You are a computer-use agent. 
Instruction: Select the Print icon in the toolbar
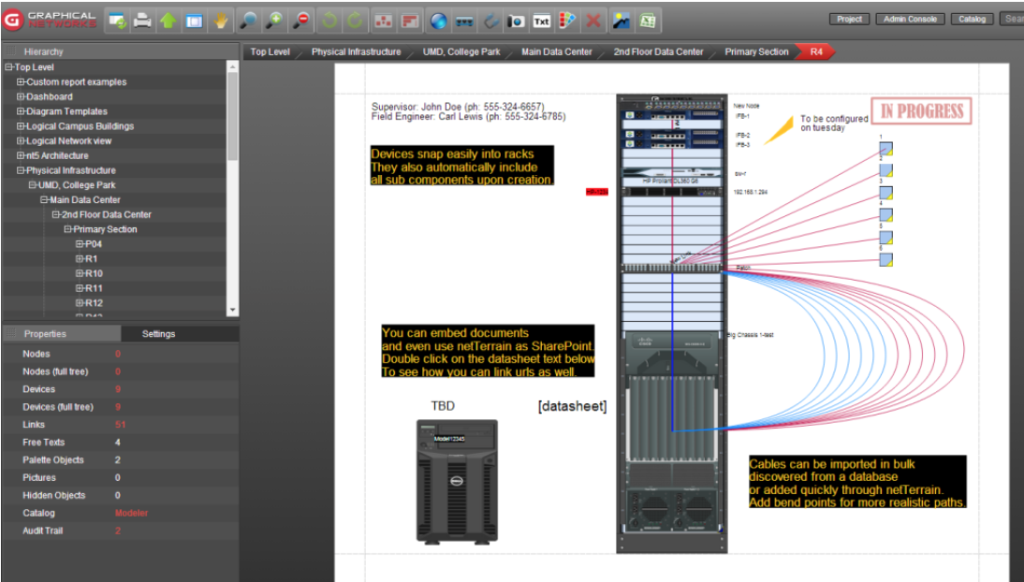click(143, 19)
